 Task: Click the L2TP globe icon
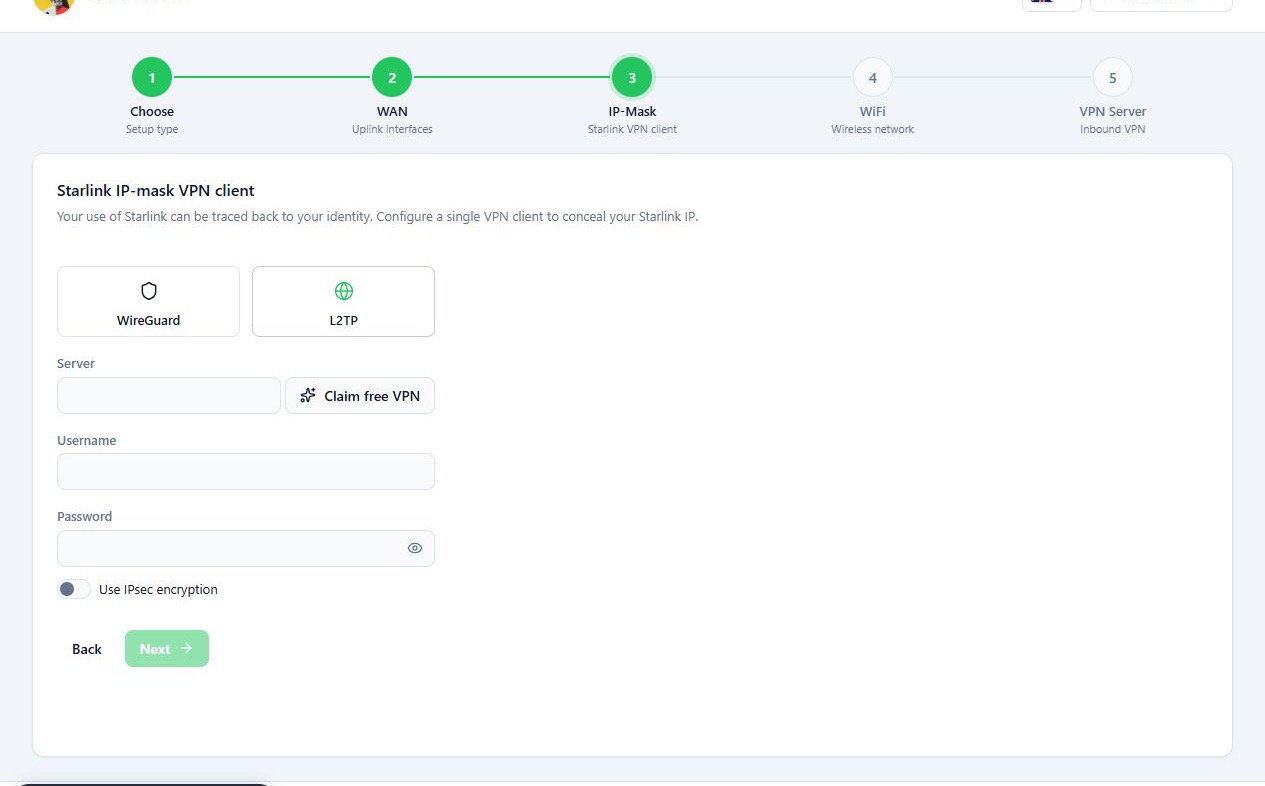tap(344, 291)
